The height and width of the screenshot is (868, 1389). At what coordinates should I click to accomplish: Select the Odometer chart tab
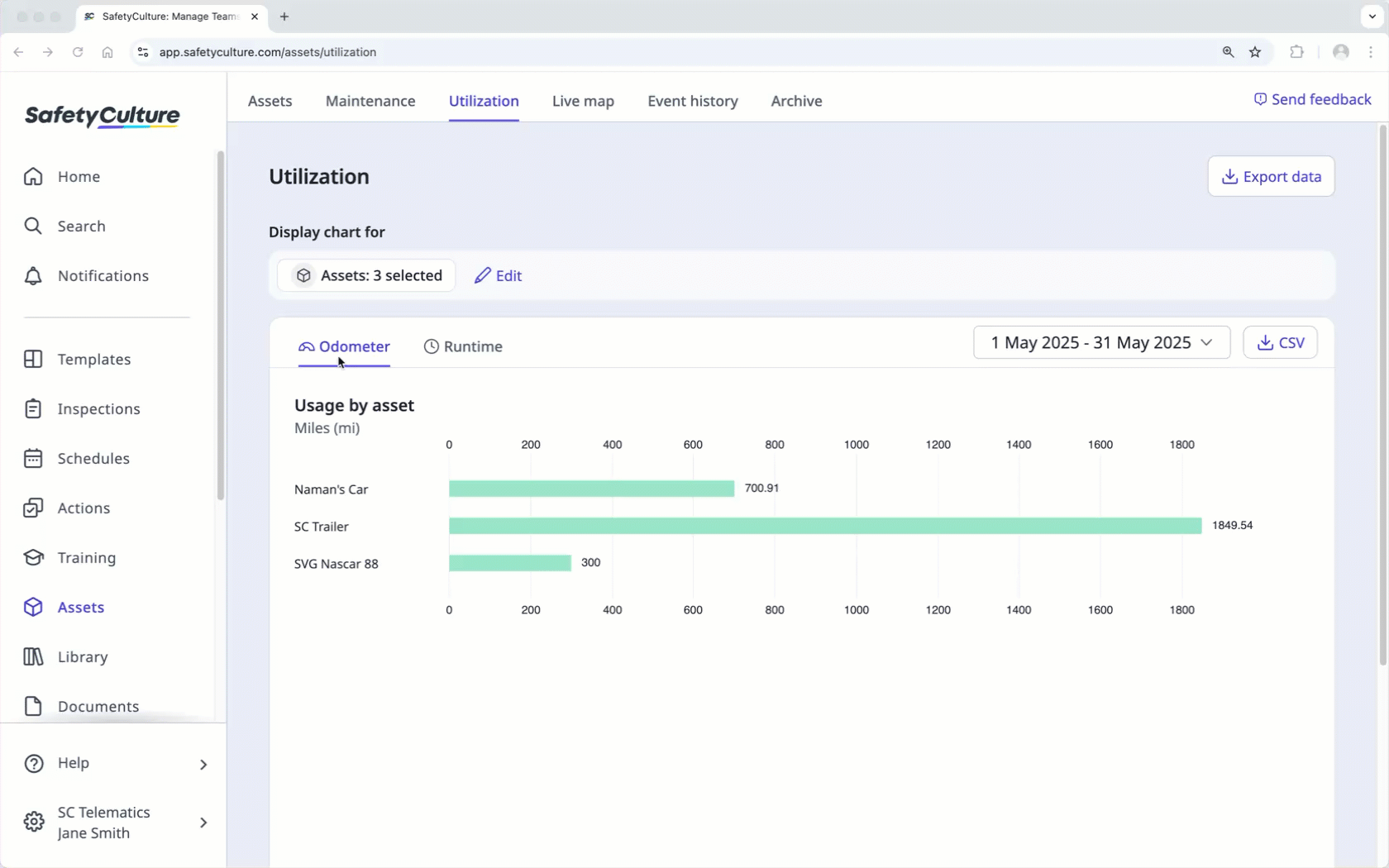pos(344,346)
